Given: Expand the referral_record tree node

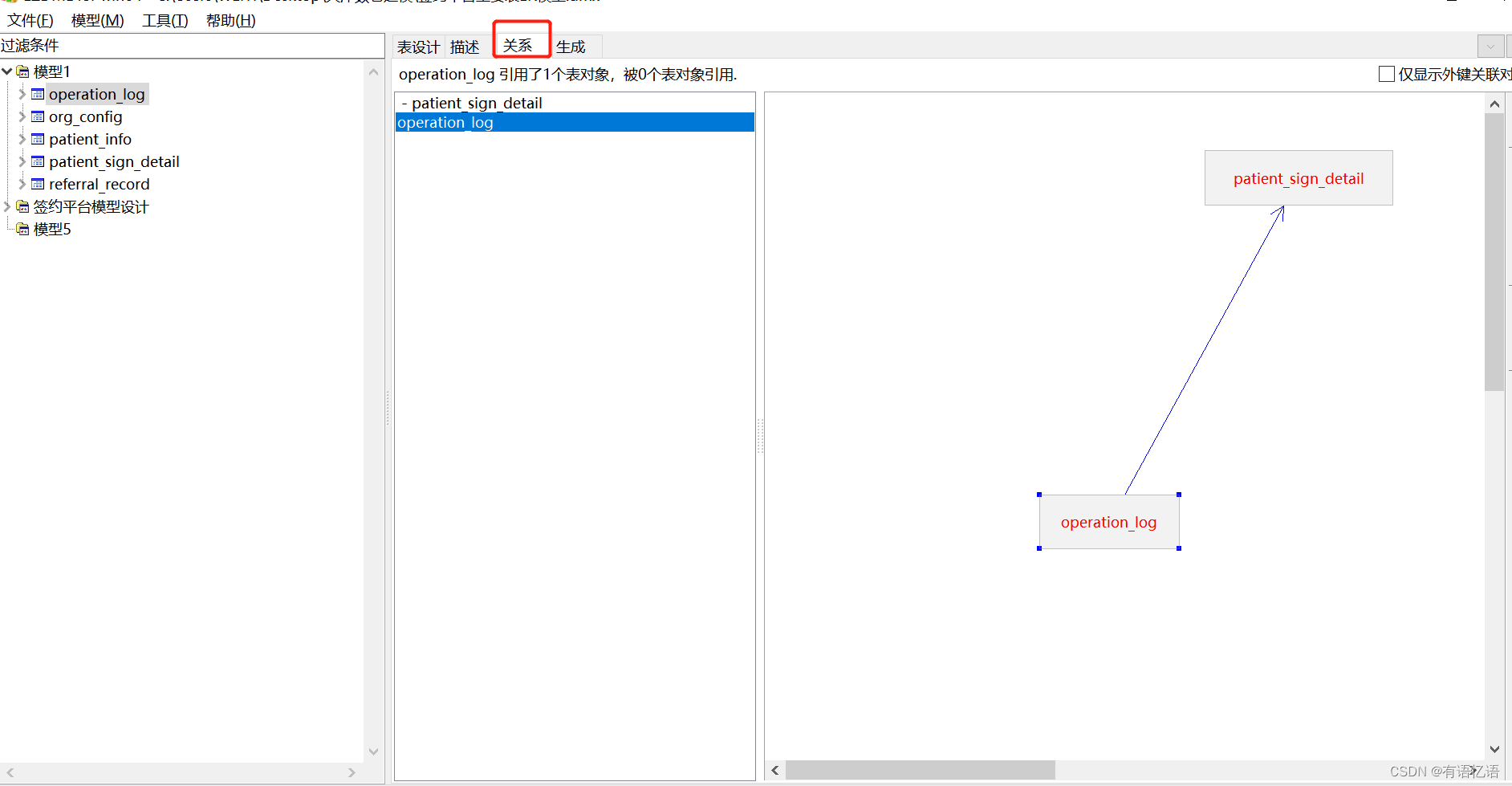Looking at the screenshot, I should click(x=22, y=184).
